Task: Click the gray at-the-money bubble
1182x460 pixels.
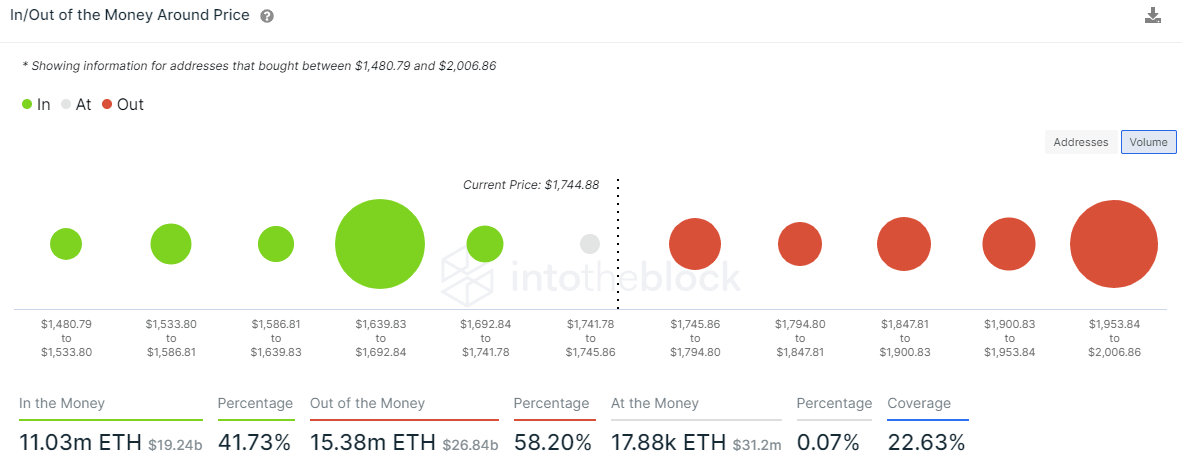Action: (x=590, y=244)
